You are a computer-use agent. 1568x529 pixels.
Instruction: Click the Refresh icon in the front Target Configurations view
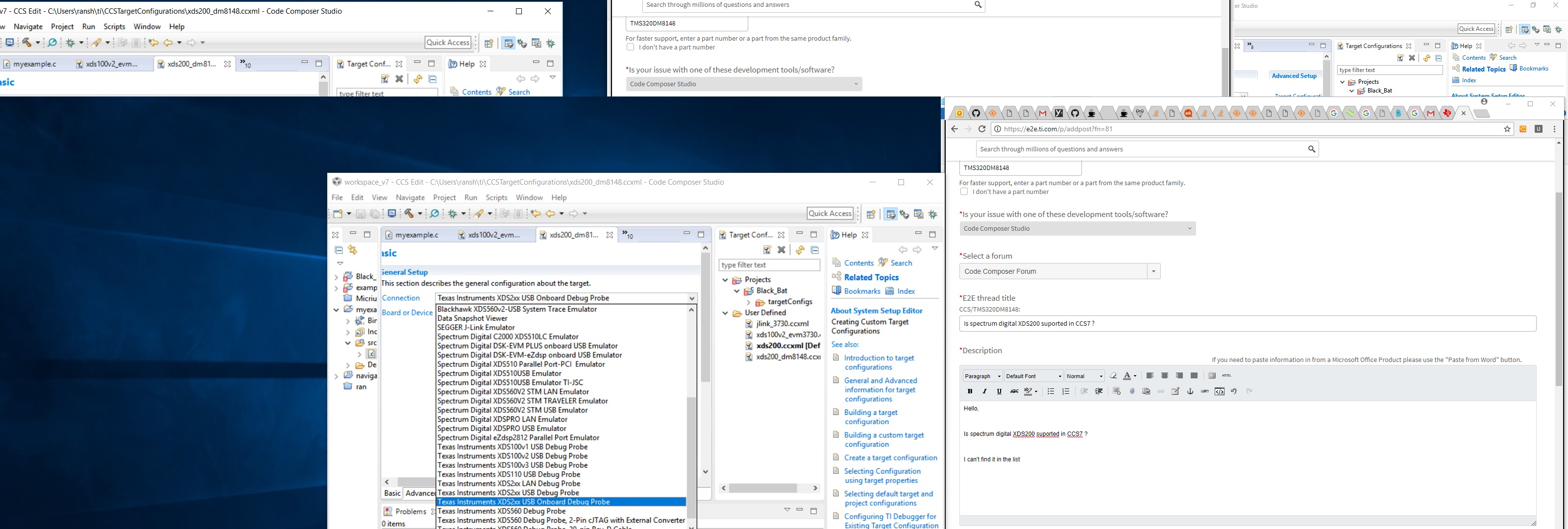click(800, 250)
